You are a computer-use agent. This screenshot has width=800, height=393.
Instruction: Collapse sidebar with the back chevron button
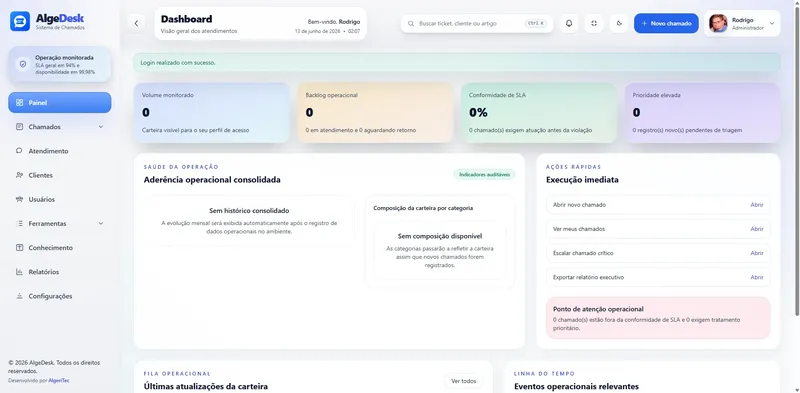click(x=136, y=23)
